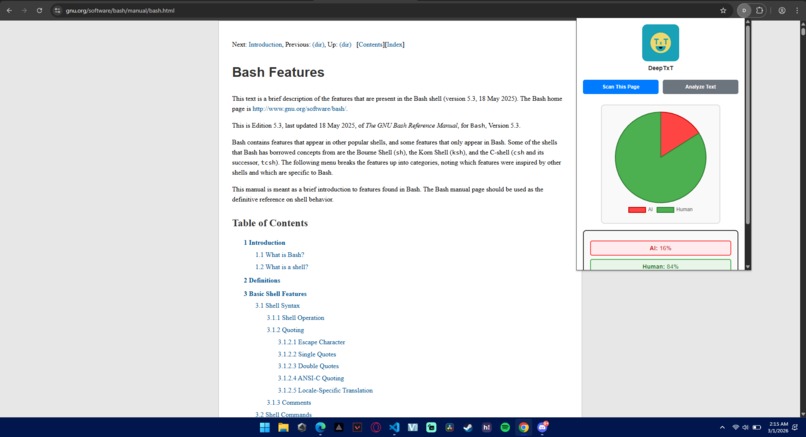Image resolution: width=806 pixels, height=437 pixels.
Task: Focus the address bar URL field
Action: click(120, 10)
